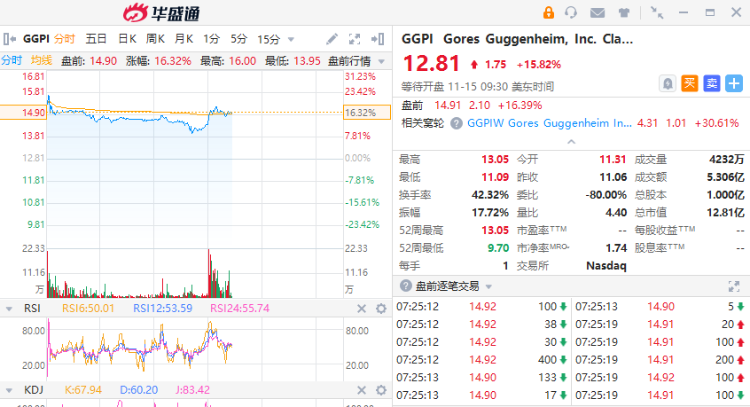Click the 14.90 price marker on chart axis
Viewport: 750px width, 407px height.
[x=23, y=112]
